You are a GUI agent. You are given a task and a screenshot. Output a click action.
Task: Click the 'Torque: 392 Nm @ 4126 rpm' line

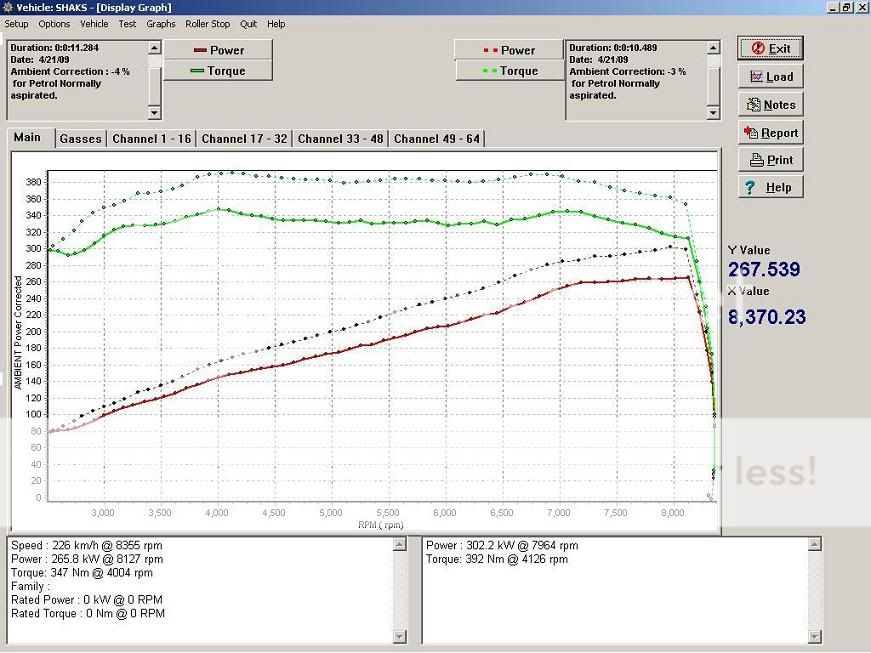tap(497, 559)
